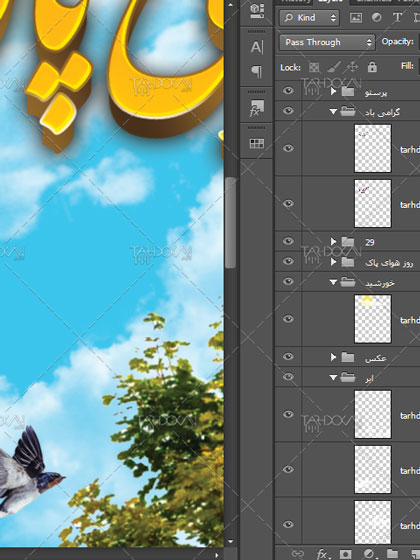Open the Character panel icon
The image size is (420, 560).
(257, 47)
